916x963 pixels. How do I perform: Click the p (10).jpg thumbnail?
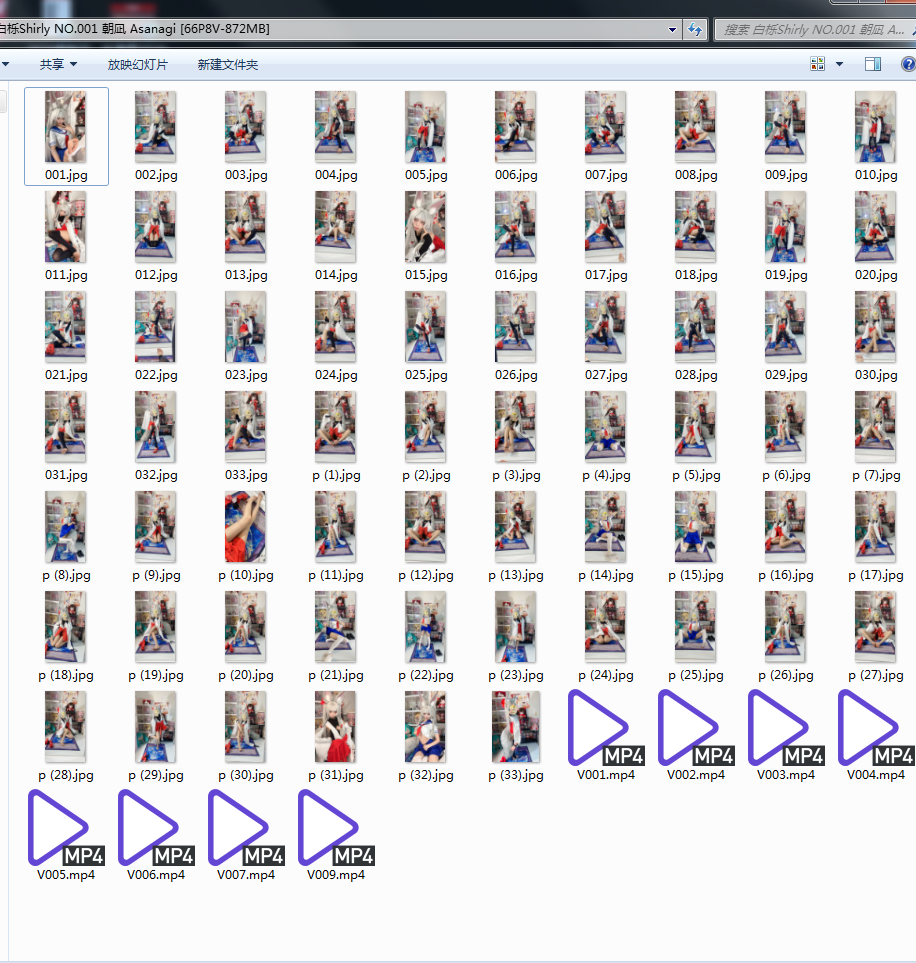coord(245,527)
